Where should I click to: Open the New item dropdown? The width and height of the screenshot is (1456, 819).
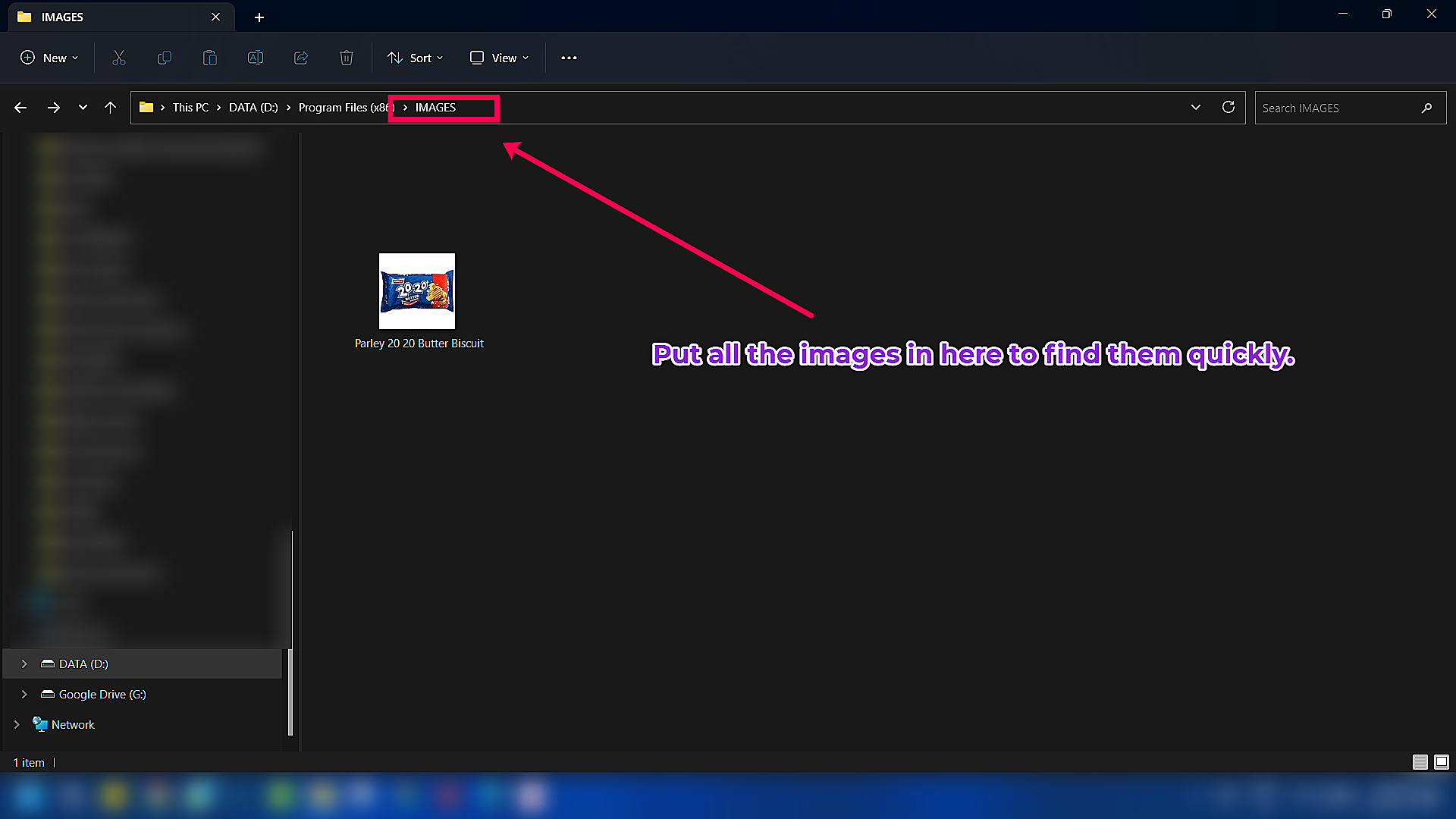[x=49, y=58]
